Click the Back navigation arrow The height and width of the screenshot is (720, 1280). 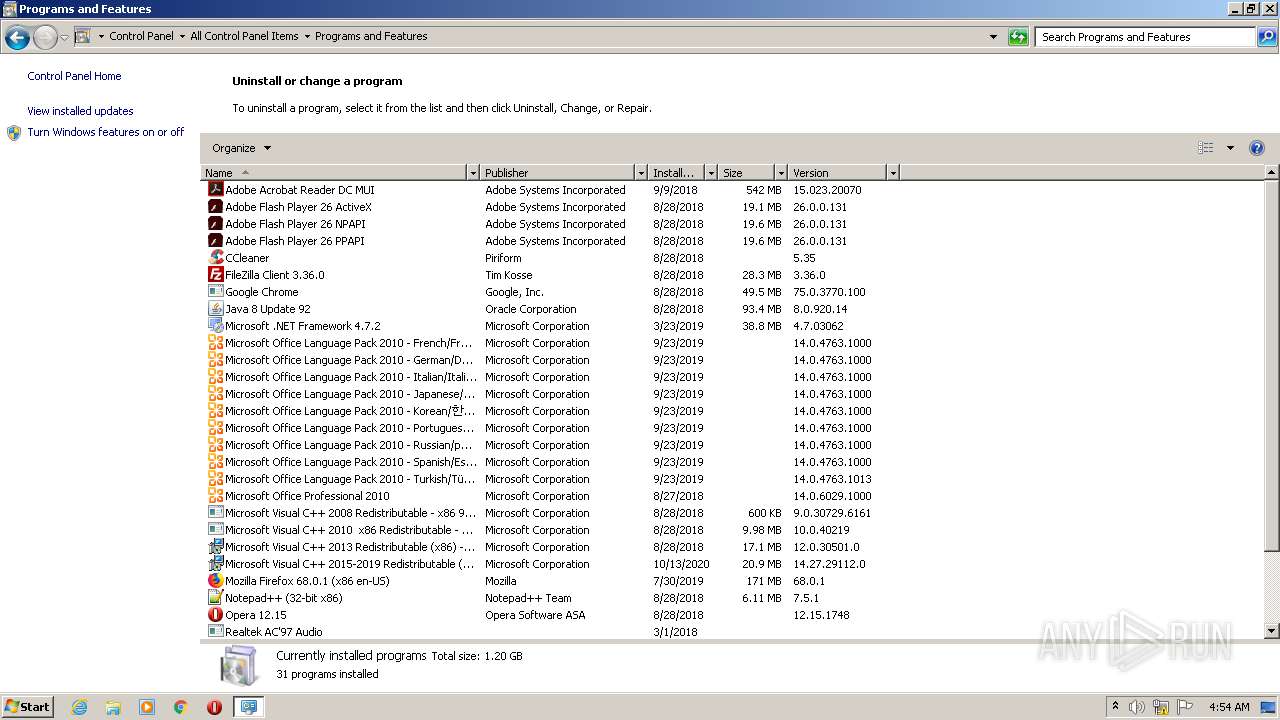[17, 38]
